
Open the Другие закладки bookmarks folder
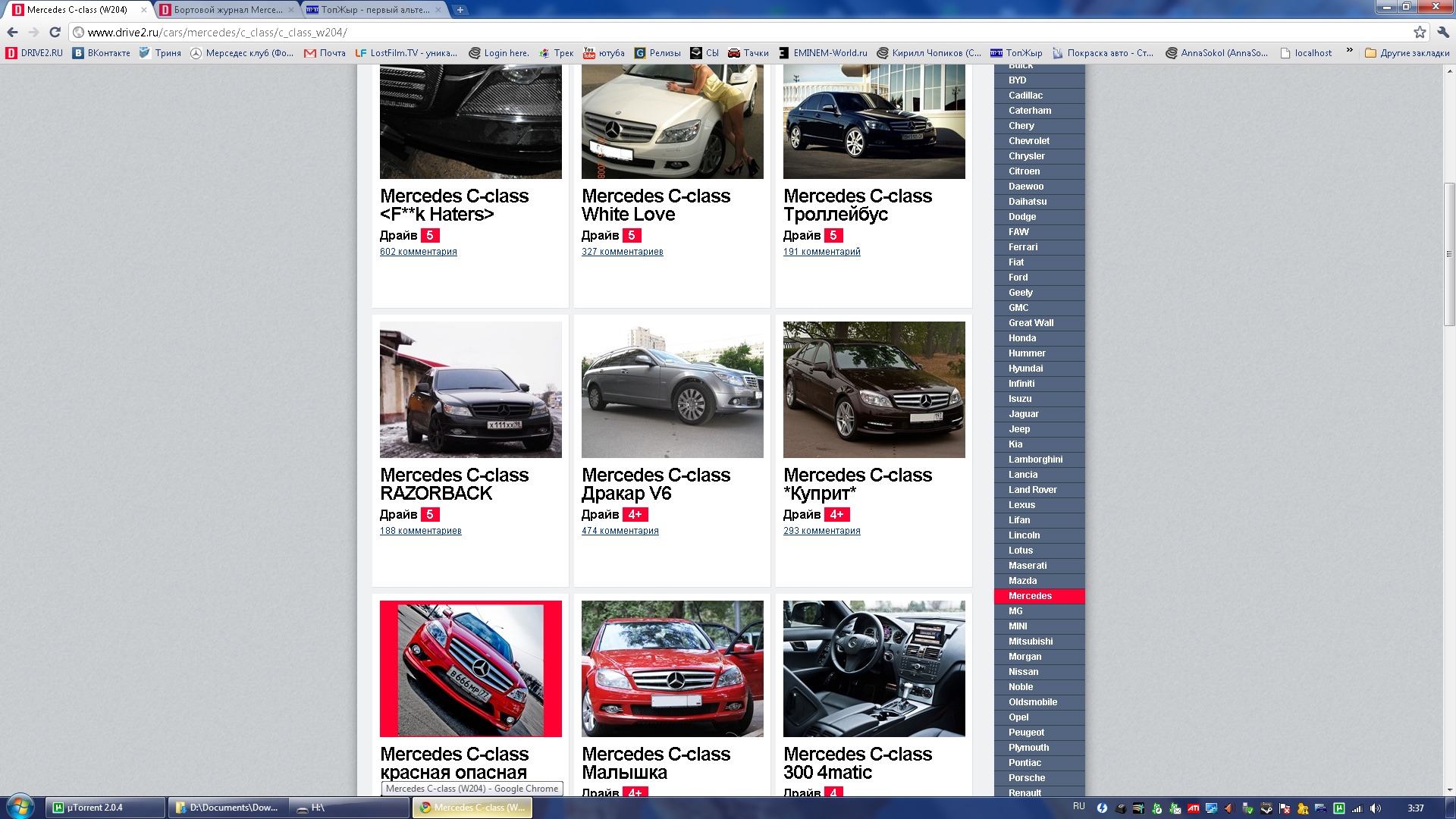point(1407,53)
